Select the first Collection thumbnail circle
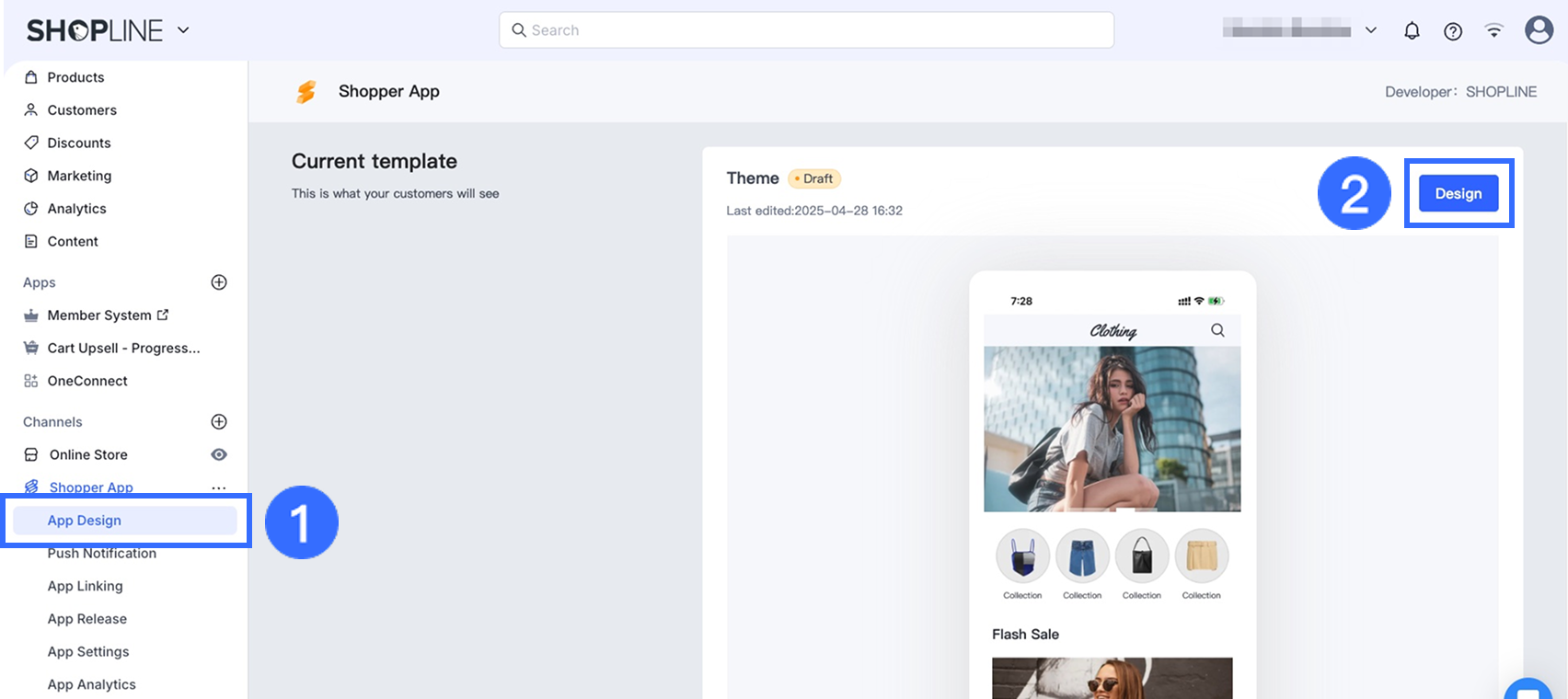Viewport: 1568px width, 699px height. [x=1022, y=557]
